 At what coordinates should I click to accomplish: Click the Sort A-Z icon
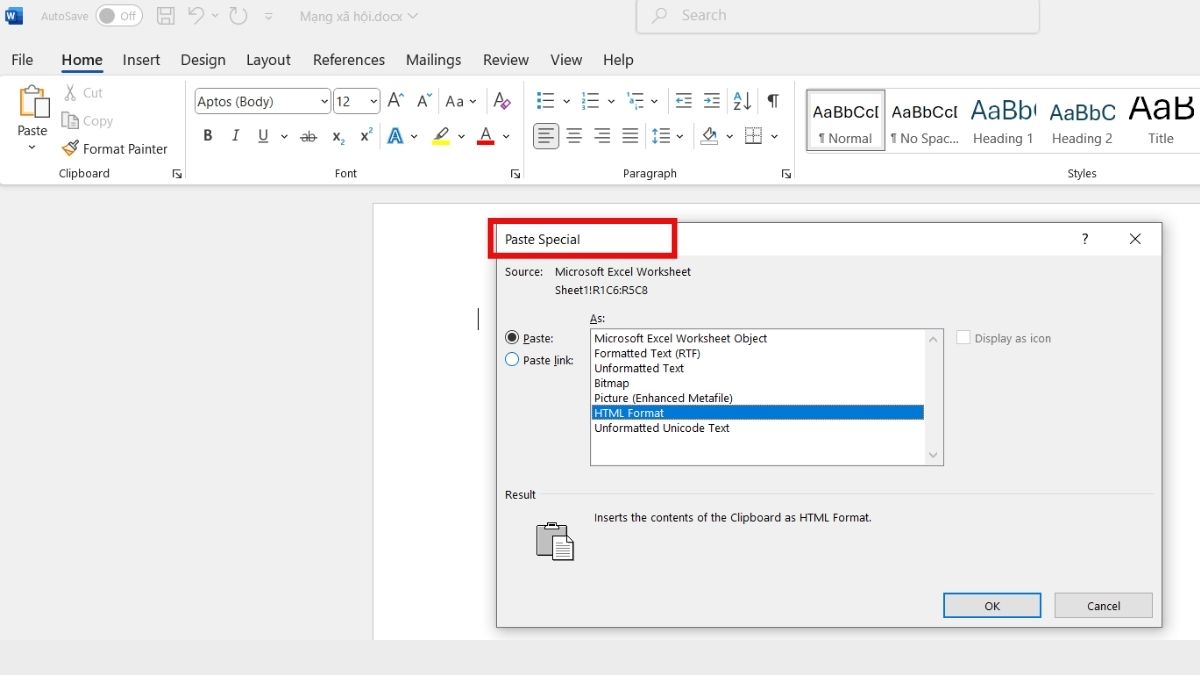tap(742, 101)
